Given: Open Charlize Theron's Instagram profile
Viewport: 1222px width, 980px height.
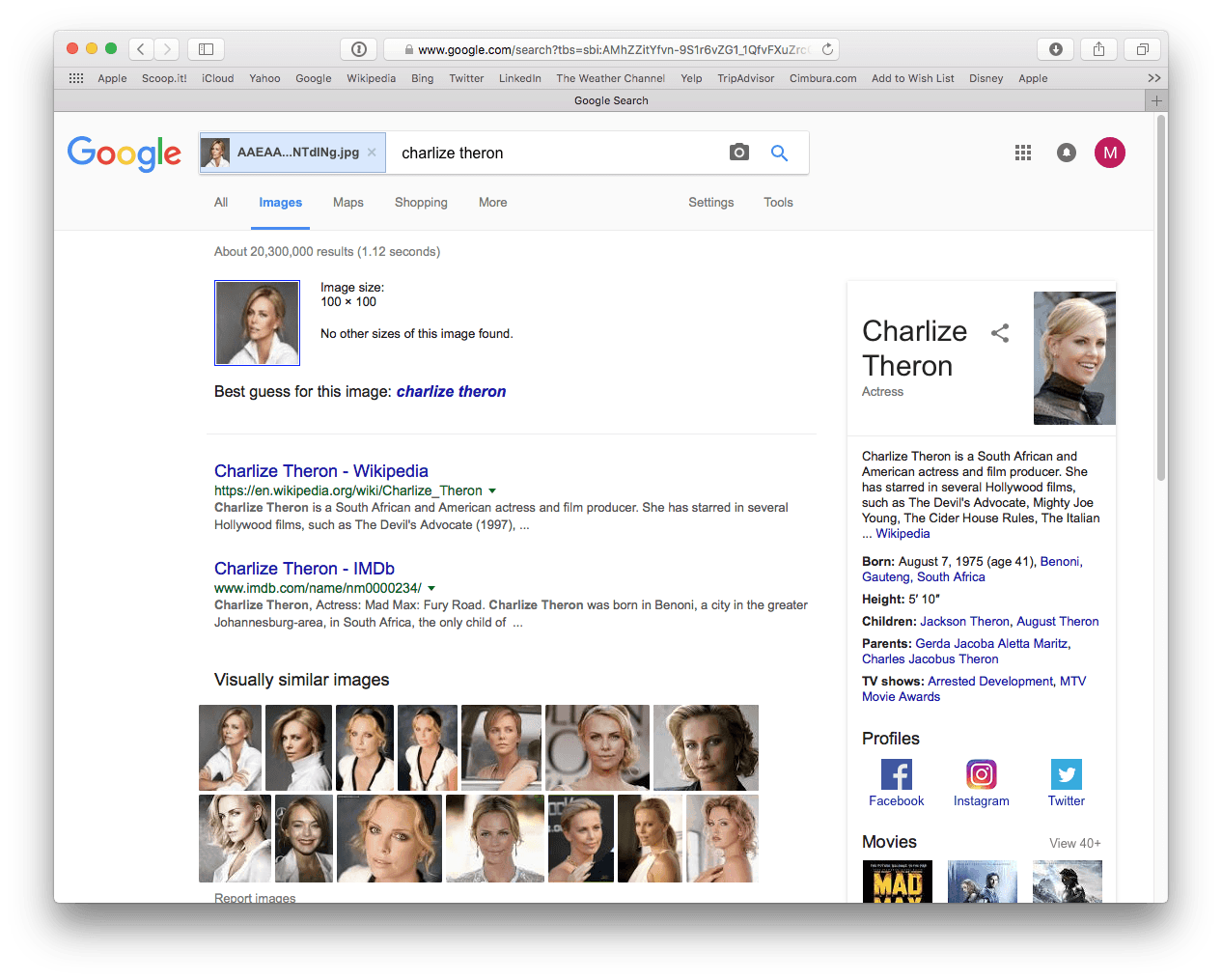Looking at the screenshot, I should [981, 774].
